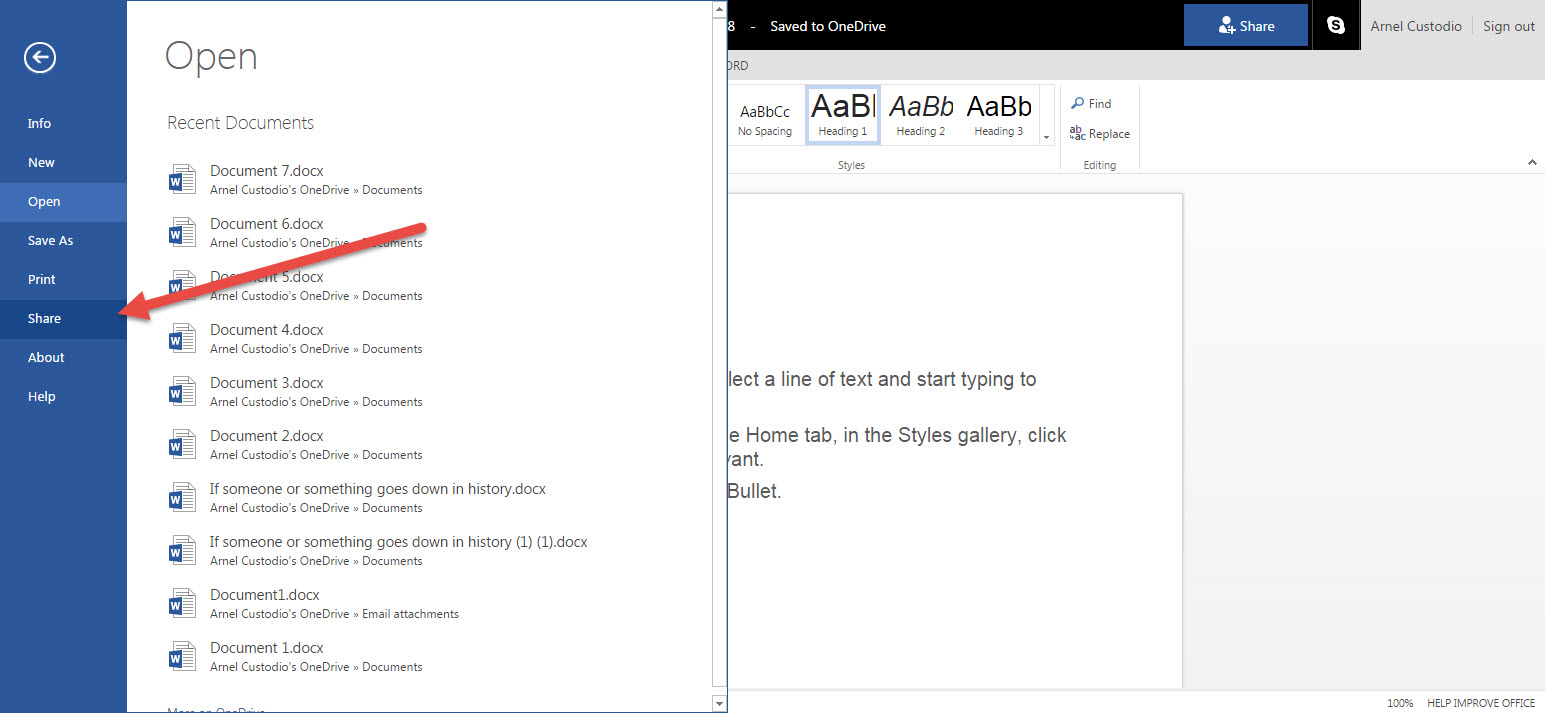Click the blue Share button
This screenshot has width=1545, height=713.
pyautogui.click(x=1245, y=26)
